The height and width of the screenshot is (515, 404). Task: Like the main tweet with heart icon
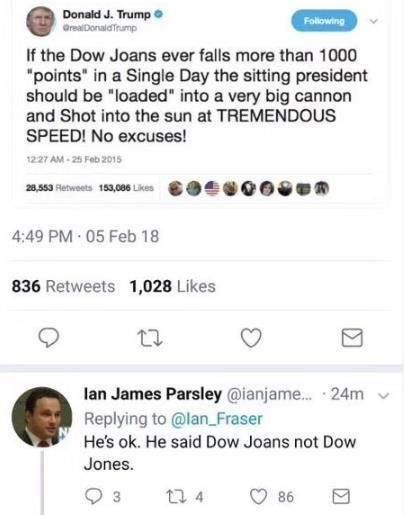251,338
